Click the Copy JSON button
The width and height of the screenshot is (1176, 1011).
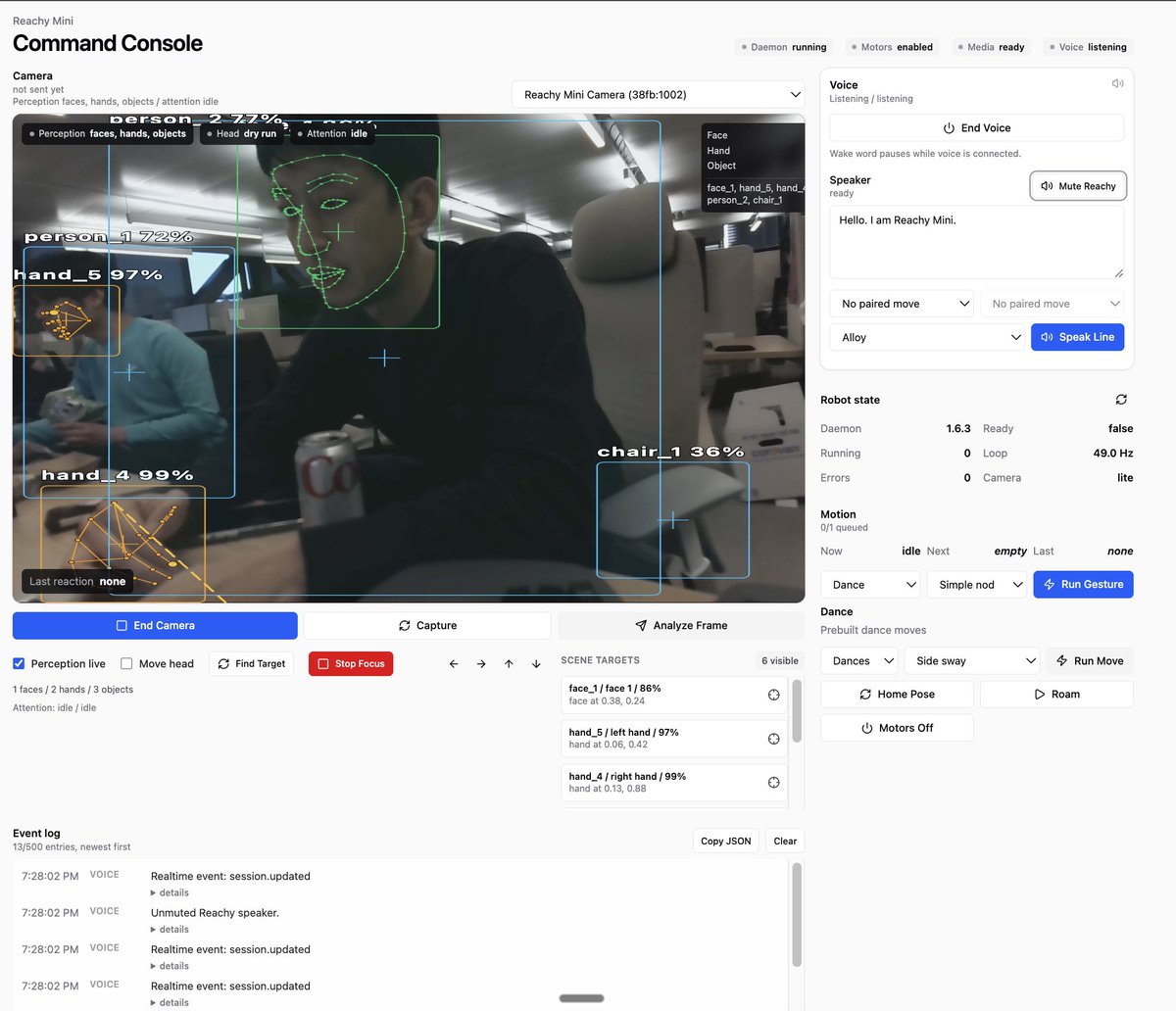coord(725,841)
